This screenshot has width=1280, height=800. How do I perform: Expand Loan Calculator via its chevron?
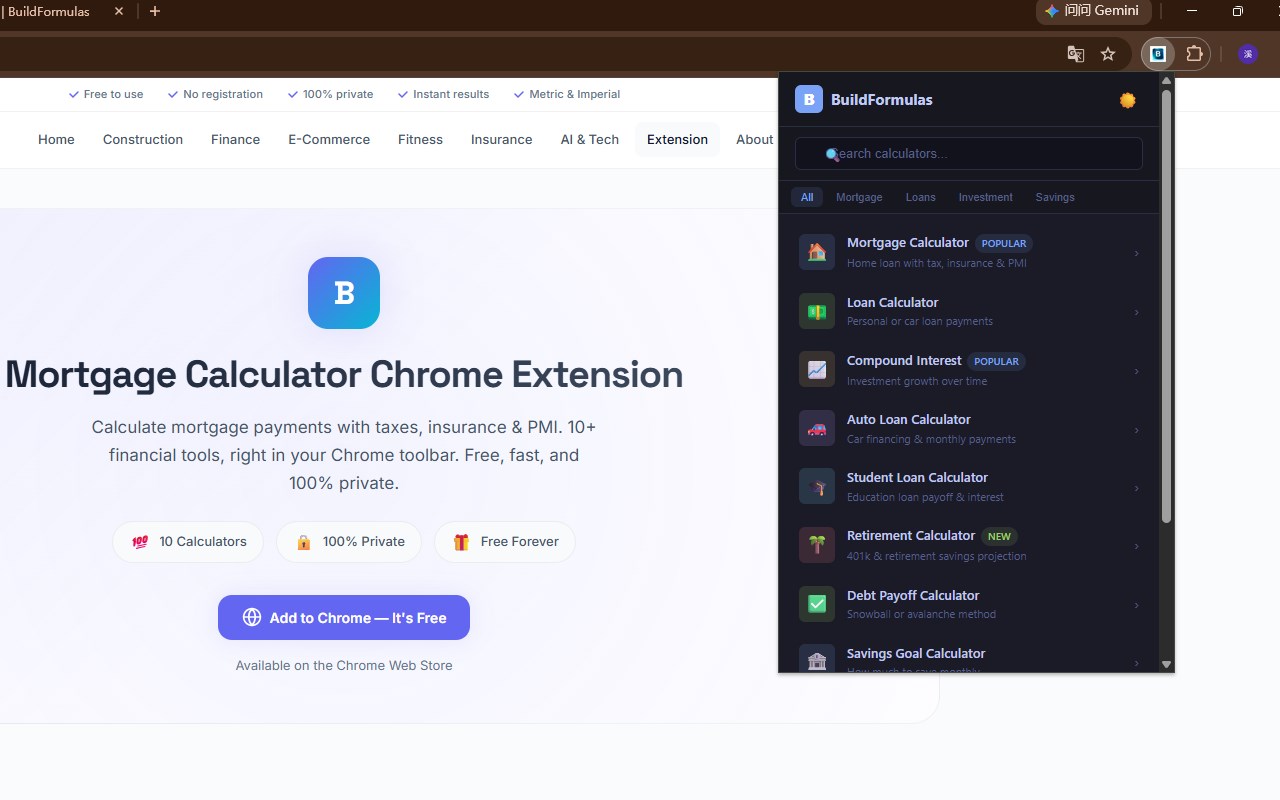[1136, 312]
